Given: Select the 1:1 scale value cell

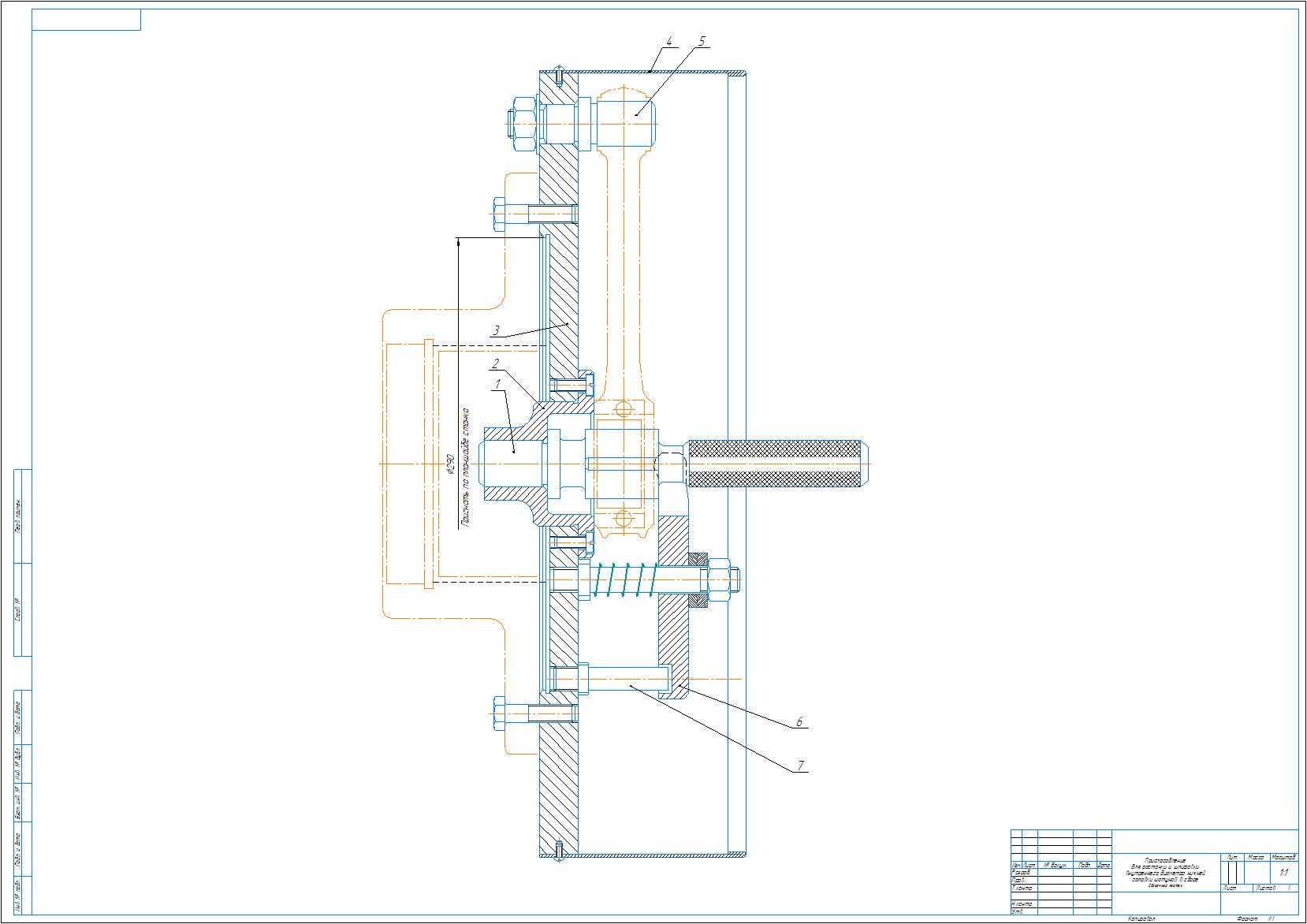Looking at the screenshot, I should 1283,873.
